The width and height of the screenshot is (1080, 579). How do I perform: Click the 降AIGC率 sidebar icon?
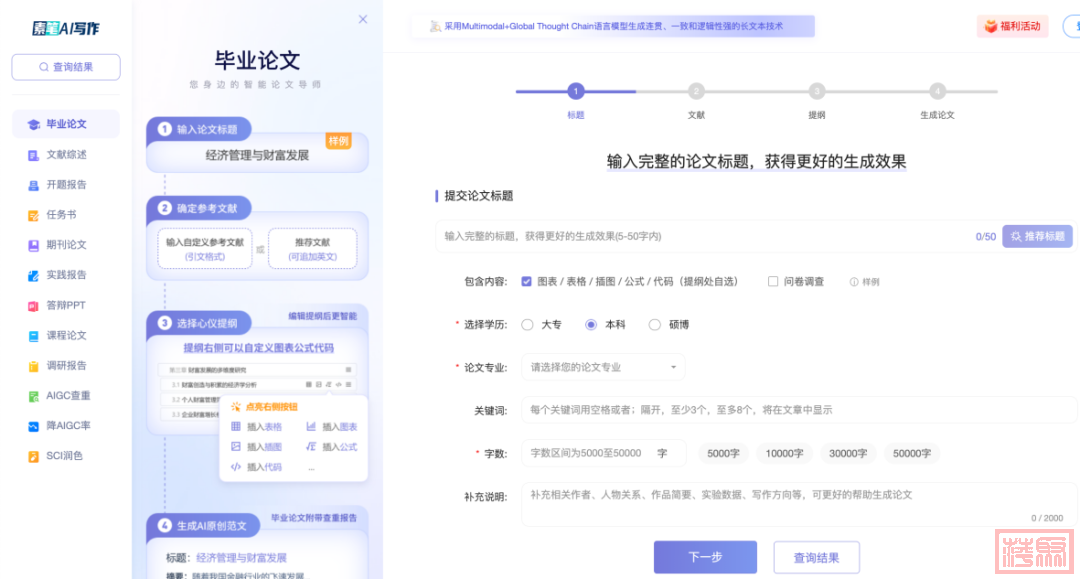(34, 426)
